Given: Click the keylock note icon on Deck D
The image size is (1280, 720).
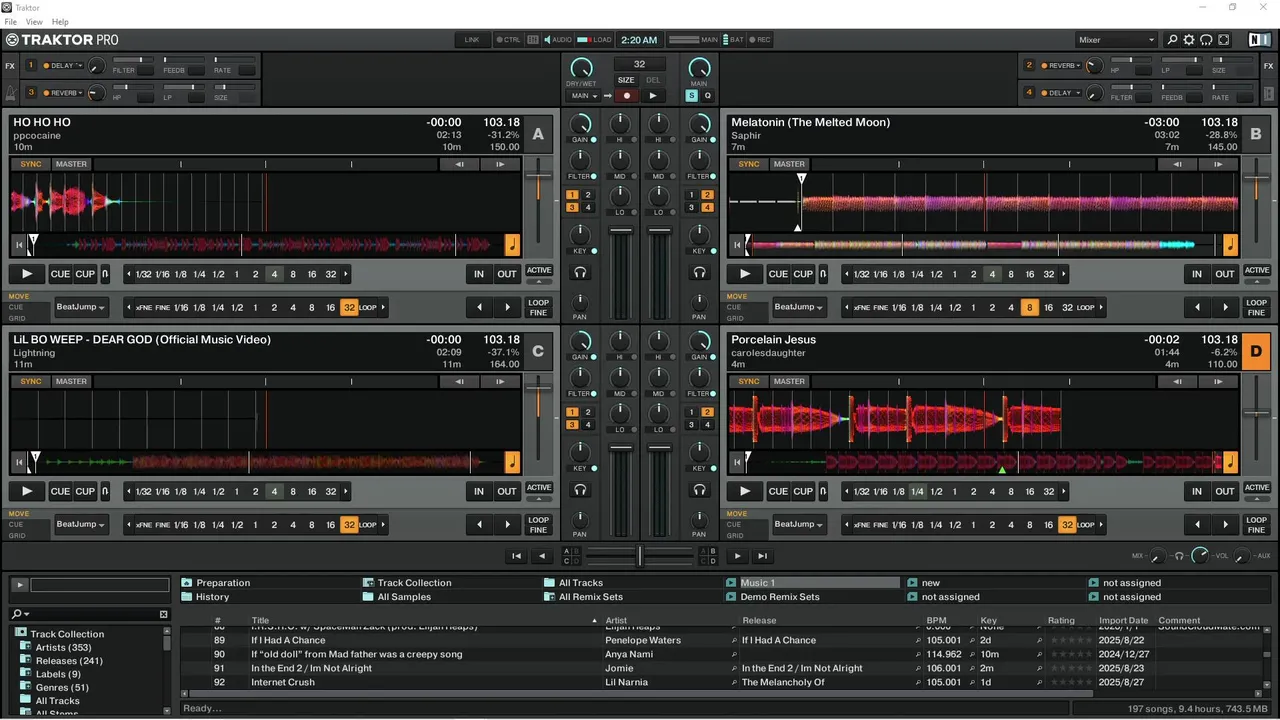Looking at the screenshot, I should [x=1230, y=462].
